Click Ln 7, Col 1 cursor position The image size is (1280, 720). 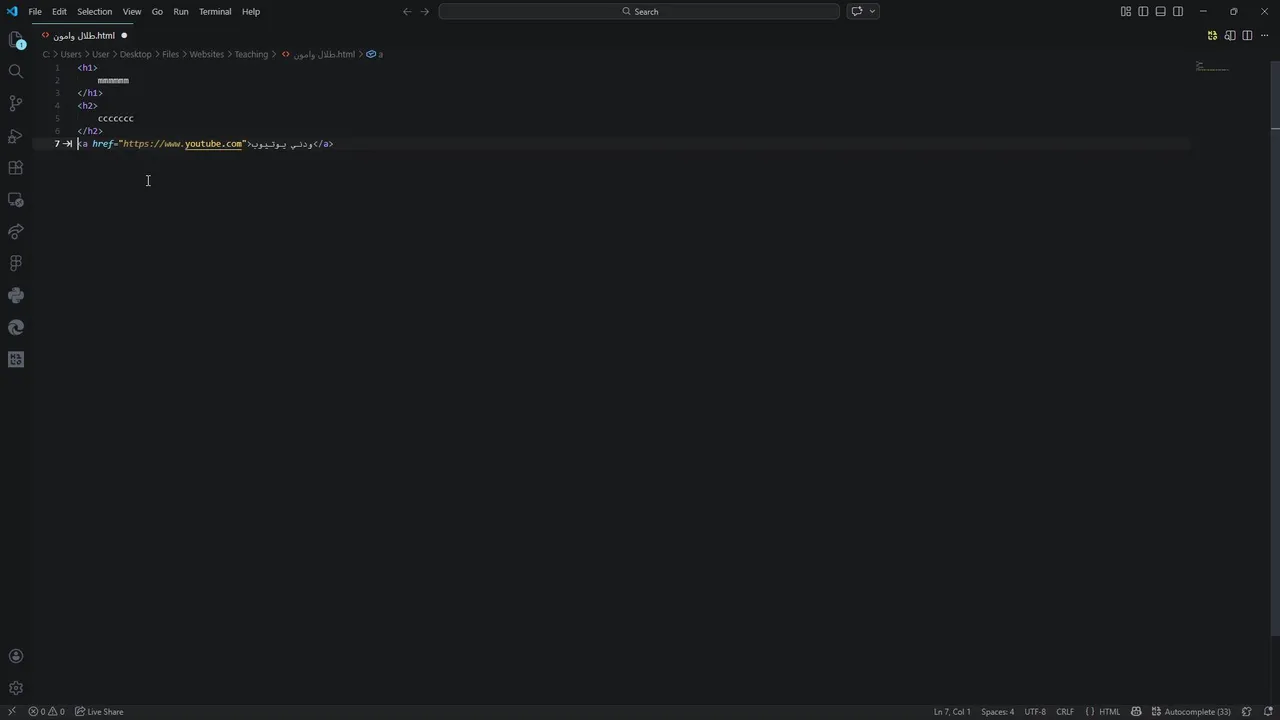click(952, 712)
